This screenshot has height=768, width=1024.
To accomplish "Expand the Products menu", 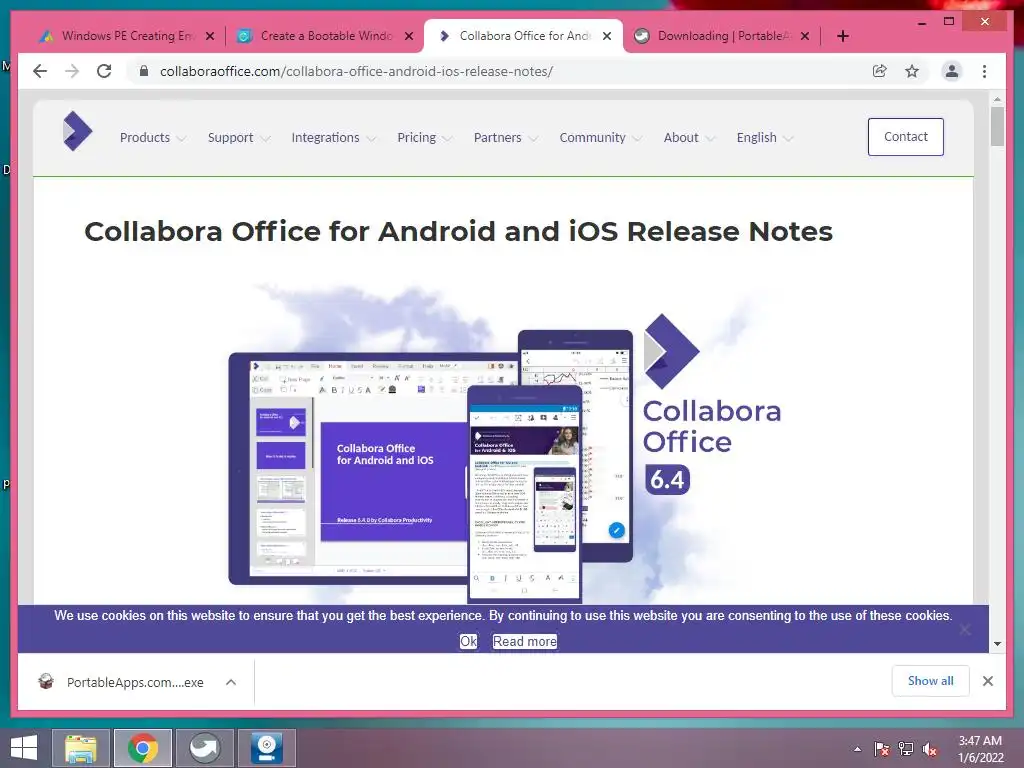I will click(x=153, y=138).
